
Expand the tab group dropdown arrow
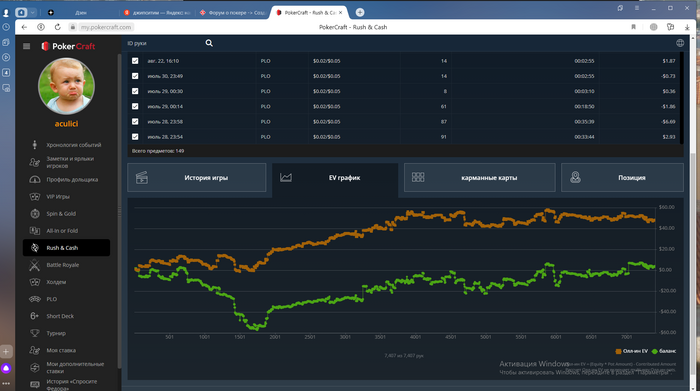tap(33, 12)
